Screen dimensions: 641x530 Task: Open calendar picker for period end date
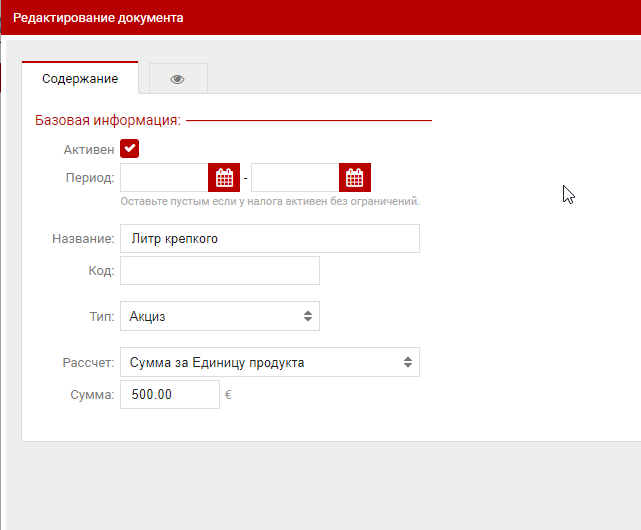[x=355, y=178]
